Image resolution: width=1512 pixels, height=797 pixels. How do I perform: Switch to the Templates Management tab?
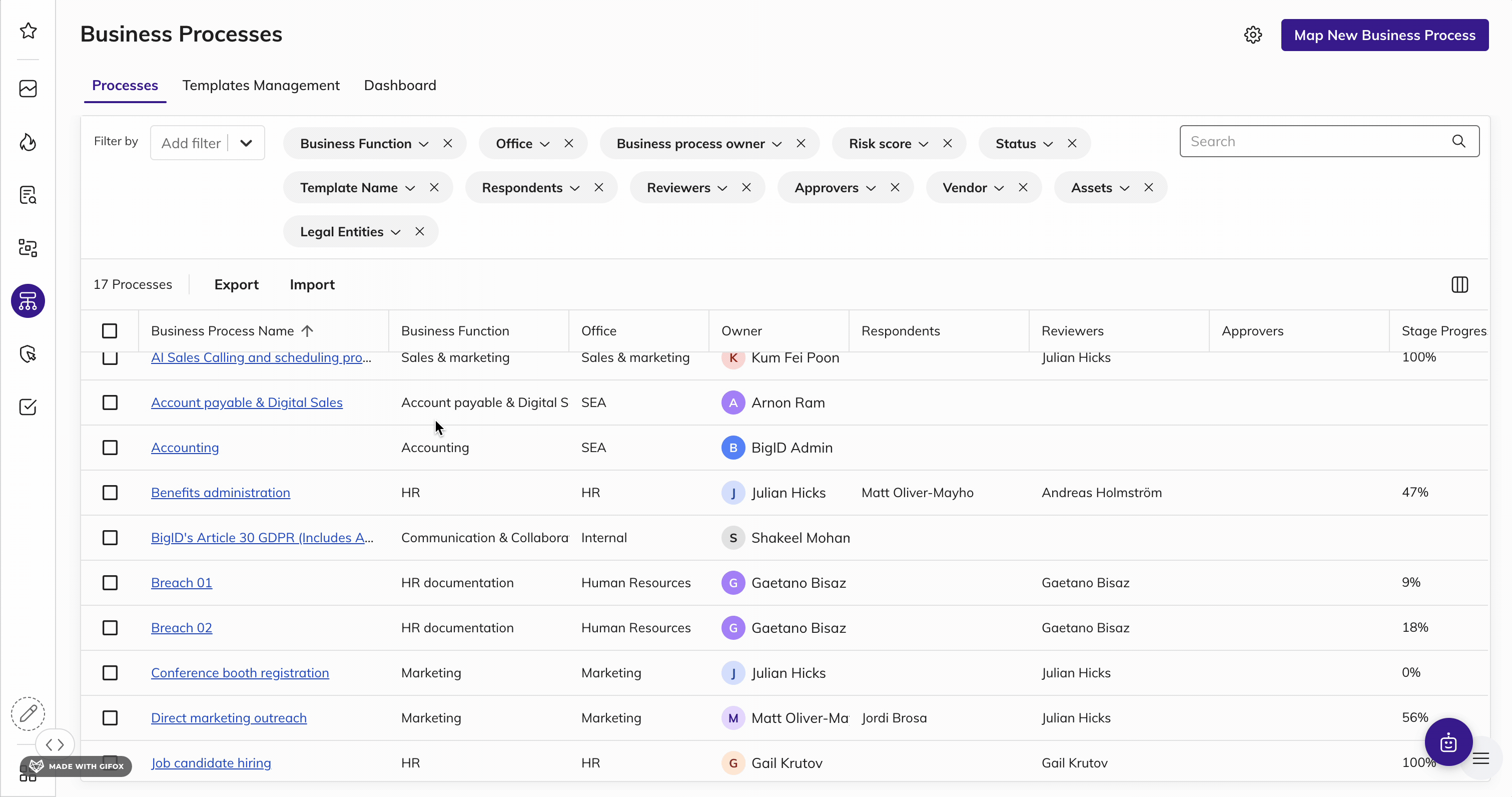click(261, 85)
